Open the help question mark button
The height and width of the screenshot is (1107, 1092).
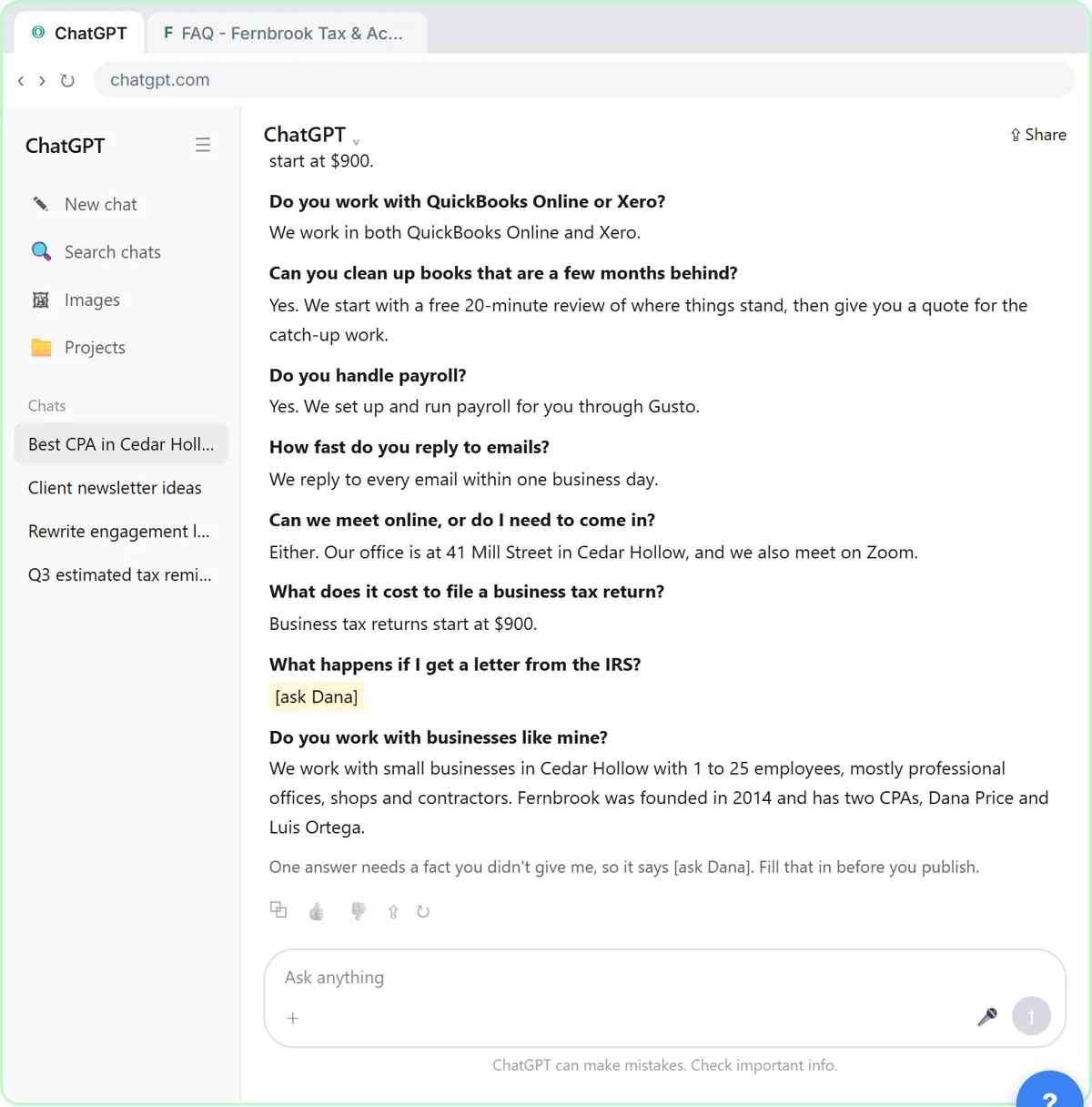[1050, 1092]
